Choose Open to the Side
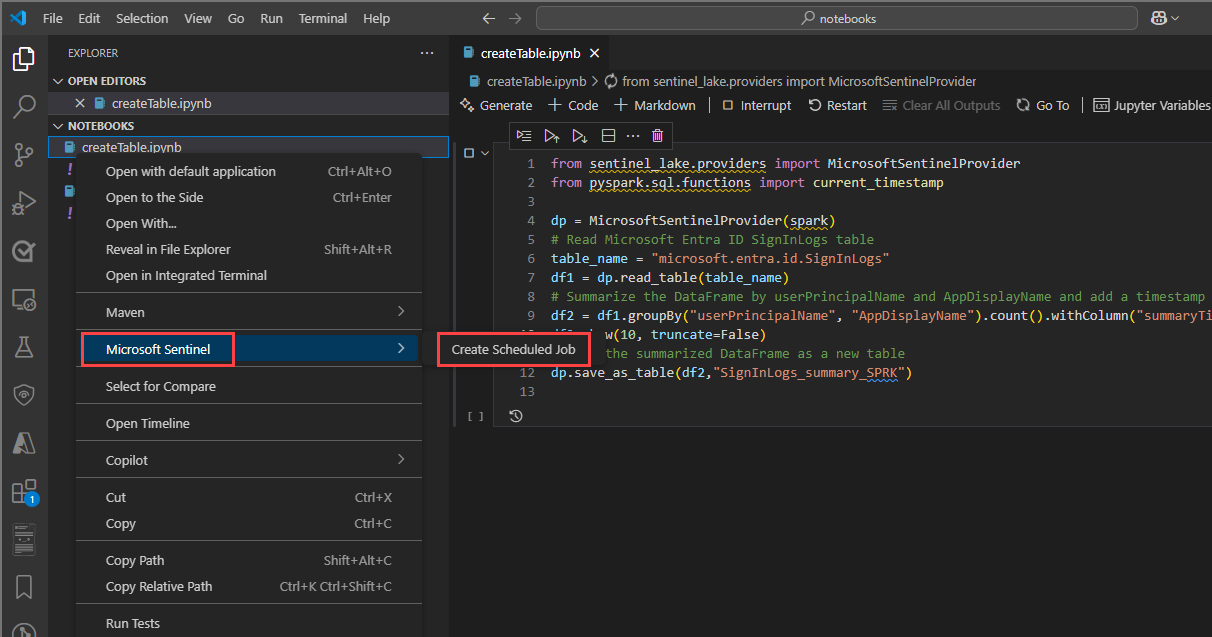This screenshot has width=1212, height=637. (x=249, y=197)
